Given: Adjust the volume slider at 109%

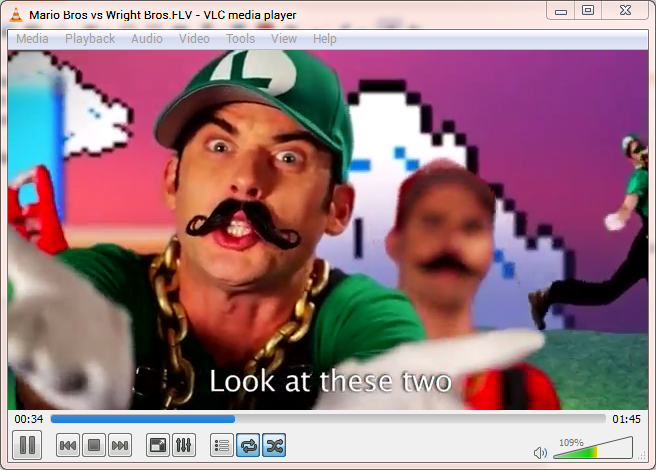Looking at the screenshot, I should [593, 448].
